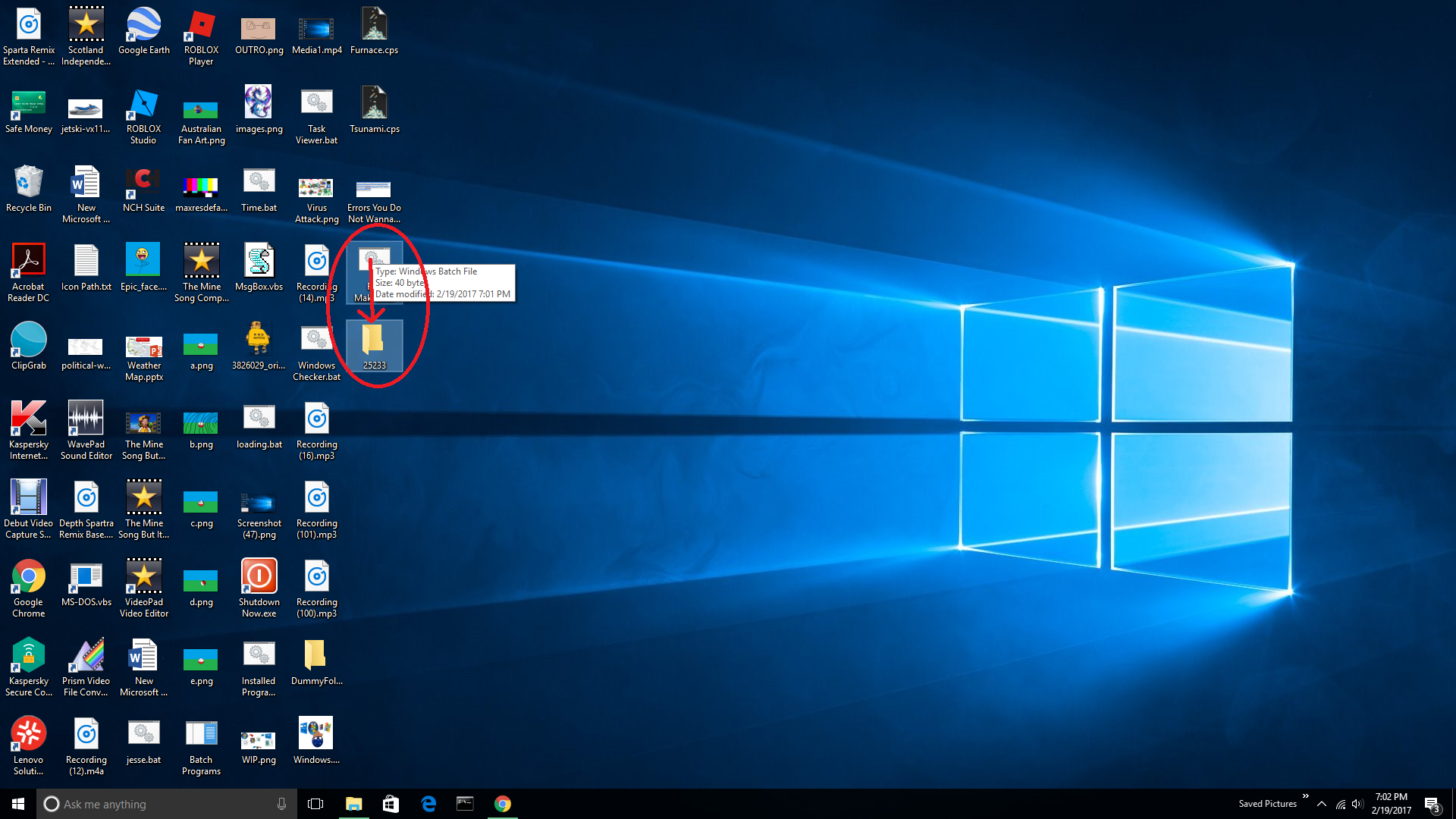Click the 25233 folder on desktop
The image size is (1456, 819).
coord(374,343)
